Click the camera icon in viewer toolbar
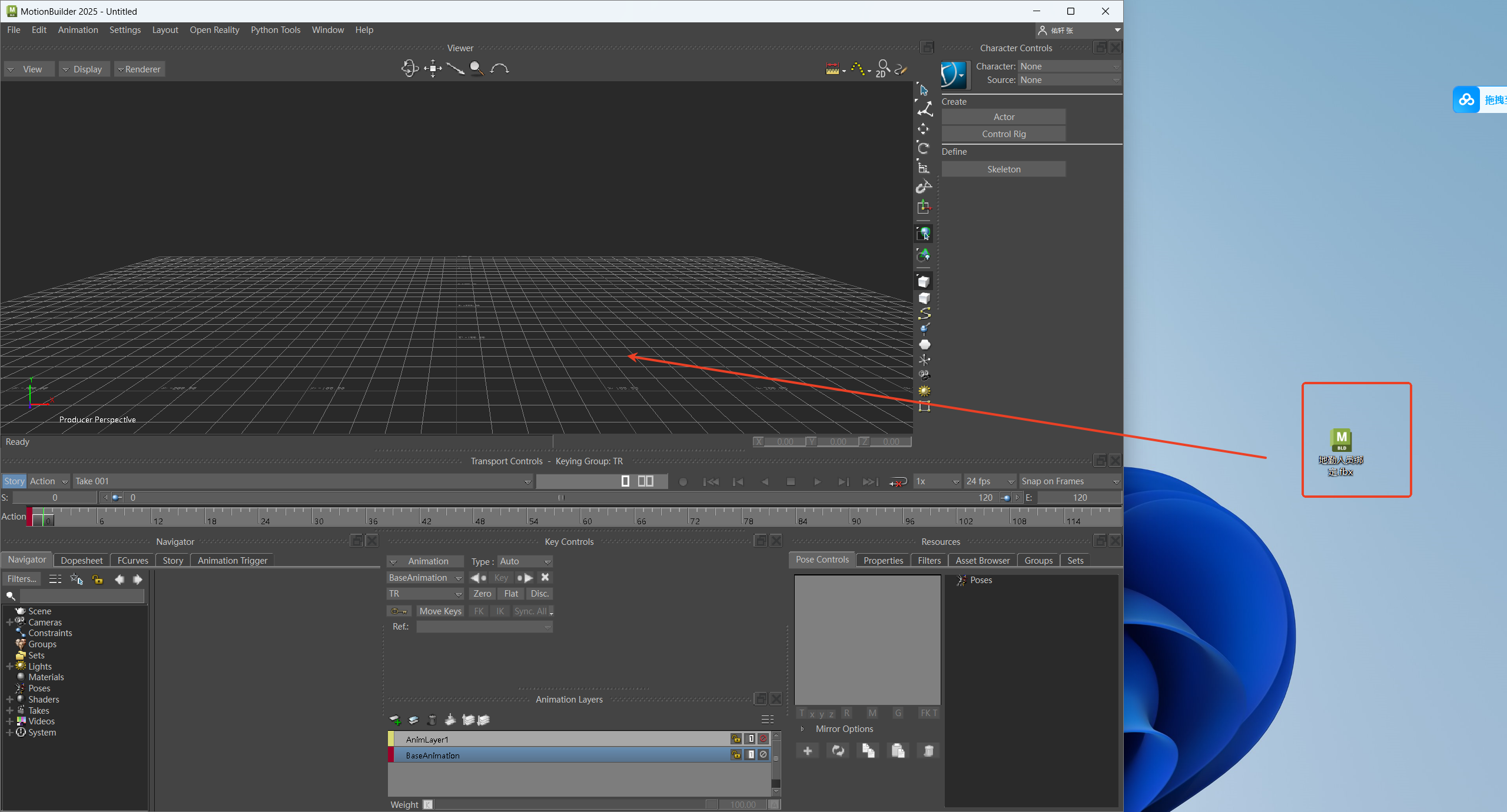1507x812 pixels. 924,375
